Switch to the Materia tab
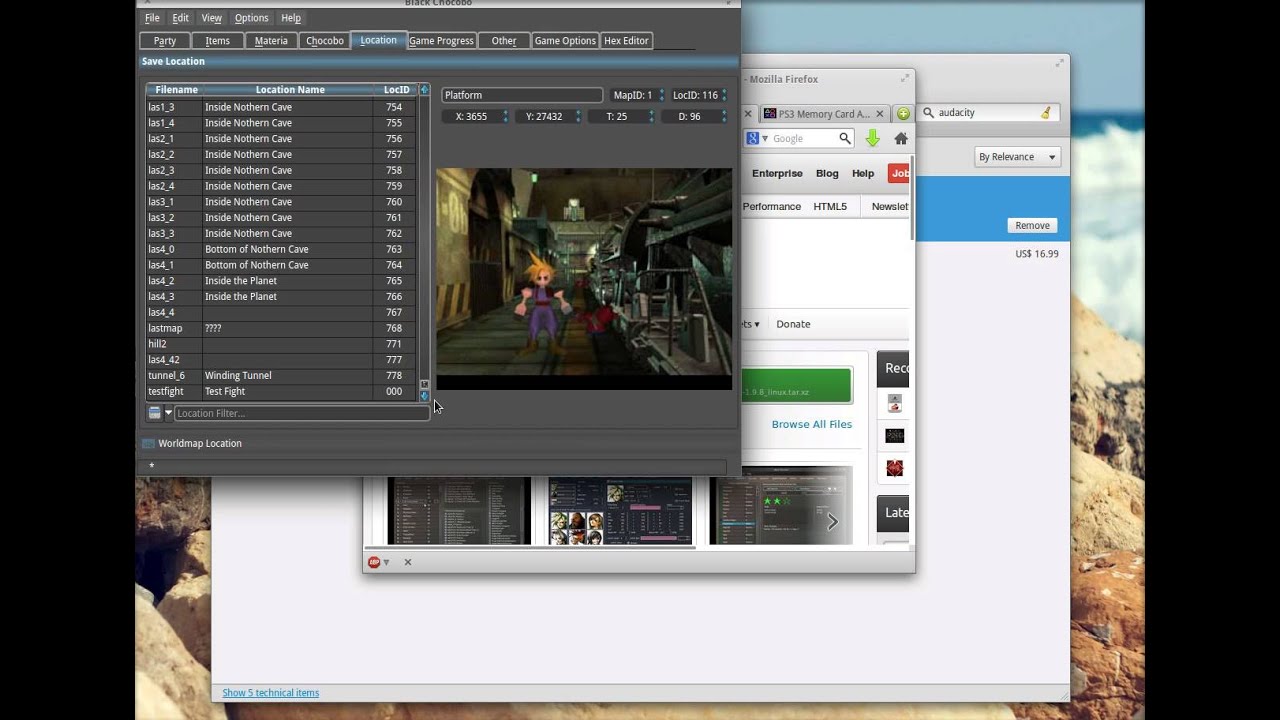1280x720 pixels. [x=271, y=41]
